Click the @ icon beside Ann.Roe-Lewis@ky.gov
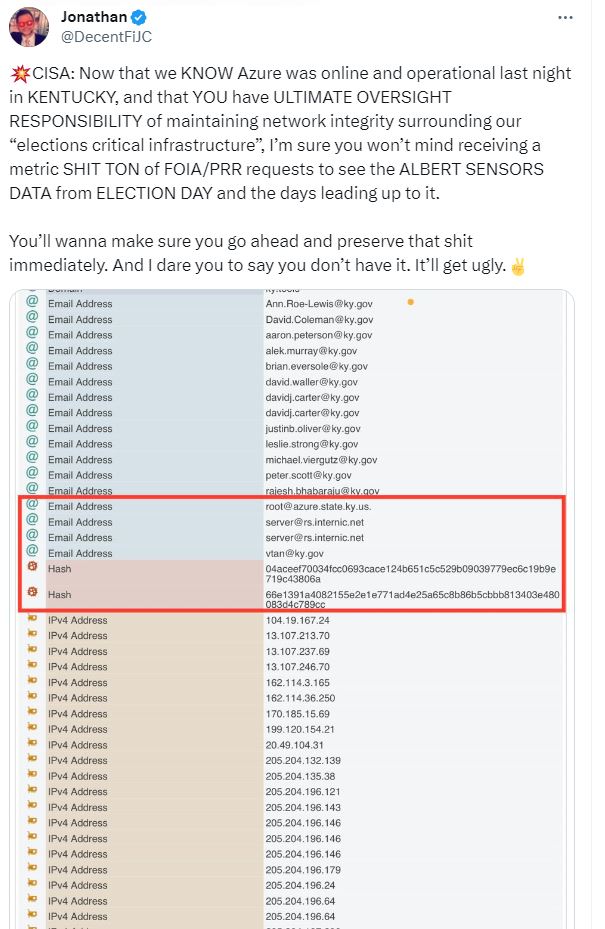 click(33, 302)
